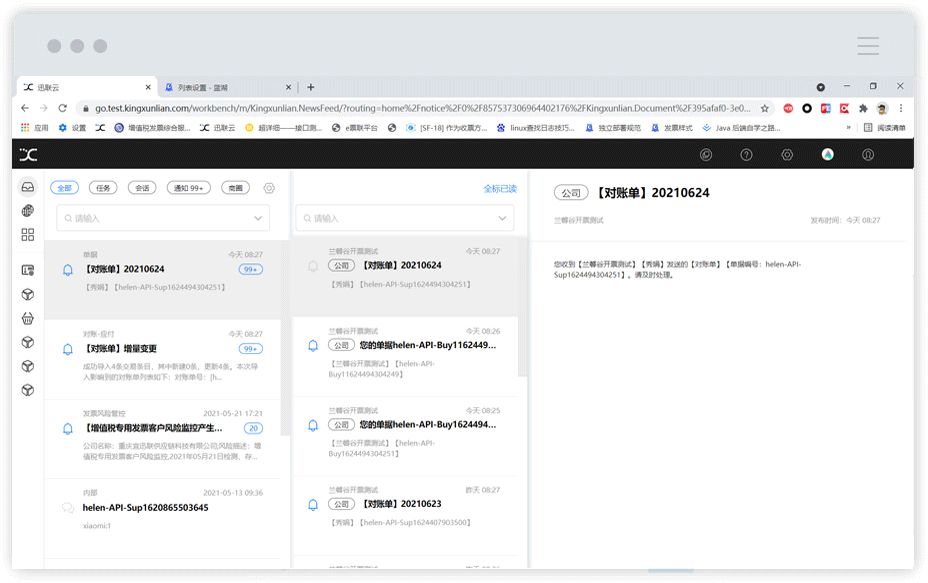Open the inbox icon in left sidebar
The image size is (928, 583).
tap(28, 186)
